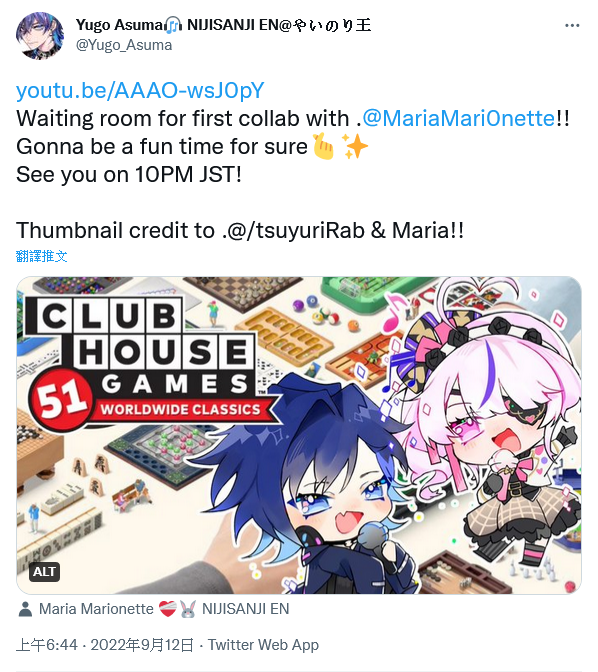
Task: Open the tweet's three-dot more menu
Action: pyautogui.click(x=572, y=26)
